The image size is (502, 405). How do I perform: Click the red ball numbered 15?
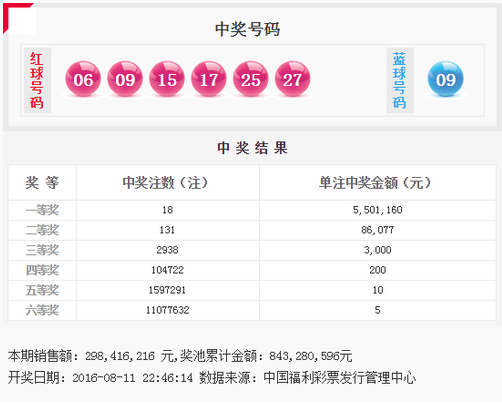tap(167, 79)
